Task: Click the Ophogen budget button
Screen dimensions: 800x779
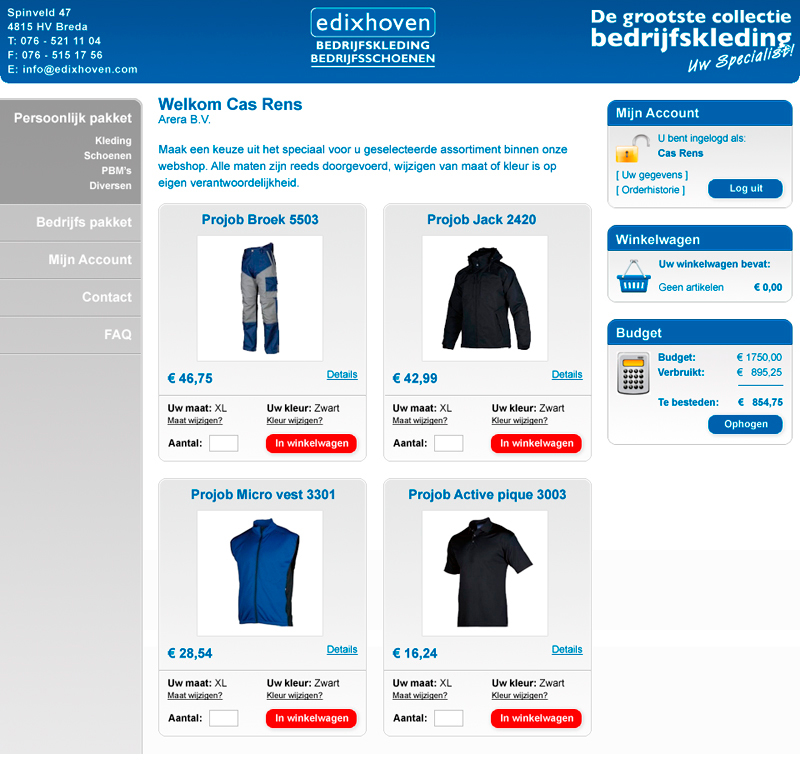Action: coord(745,424)
